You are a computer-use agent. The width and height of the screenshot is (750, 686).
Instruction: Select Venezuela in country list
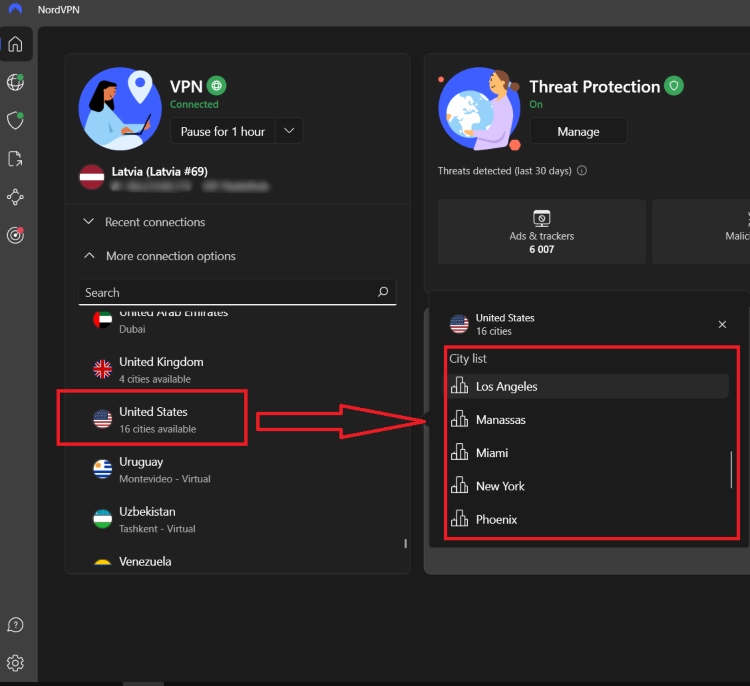(x=237, y=562)
